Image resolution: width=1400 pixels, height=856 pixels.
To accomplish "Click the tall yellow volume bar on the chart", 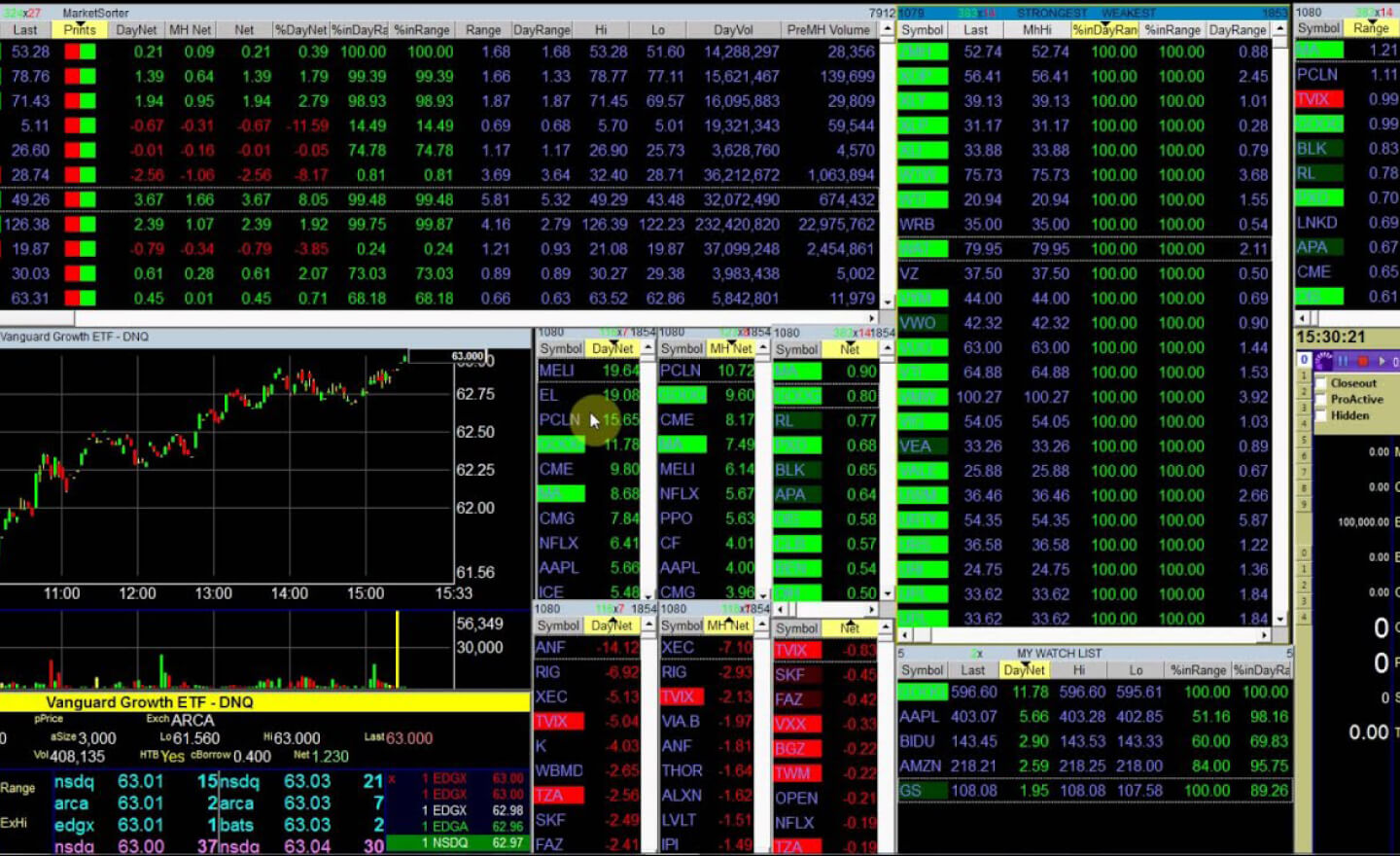I will 397,649.
